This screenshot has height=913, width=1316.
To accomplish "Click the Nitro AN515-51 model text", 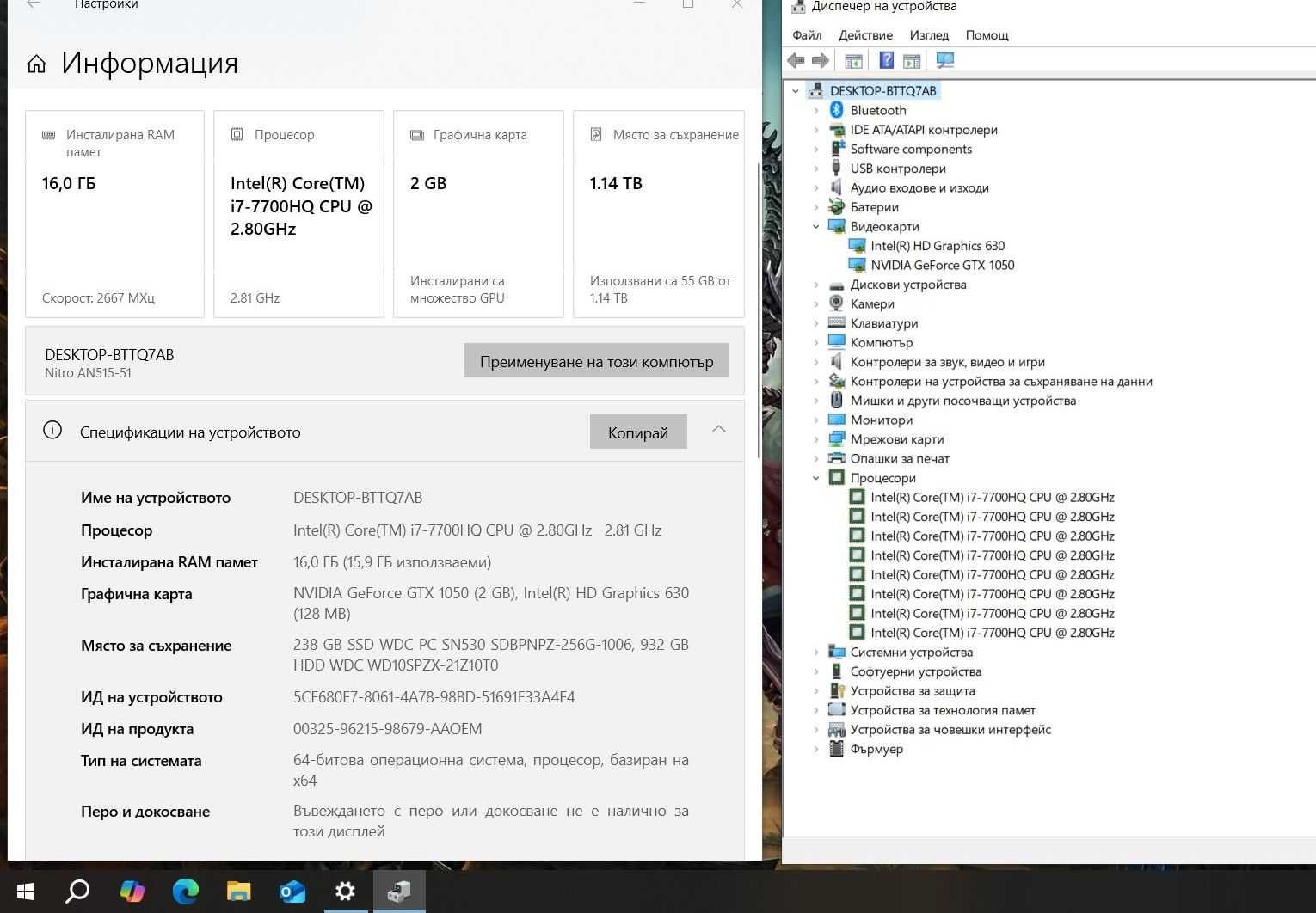I will tap(88, 373).
